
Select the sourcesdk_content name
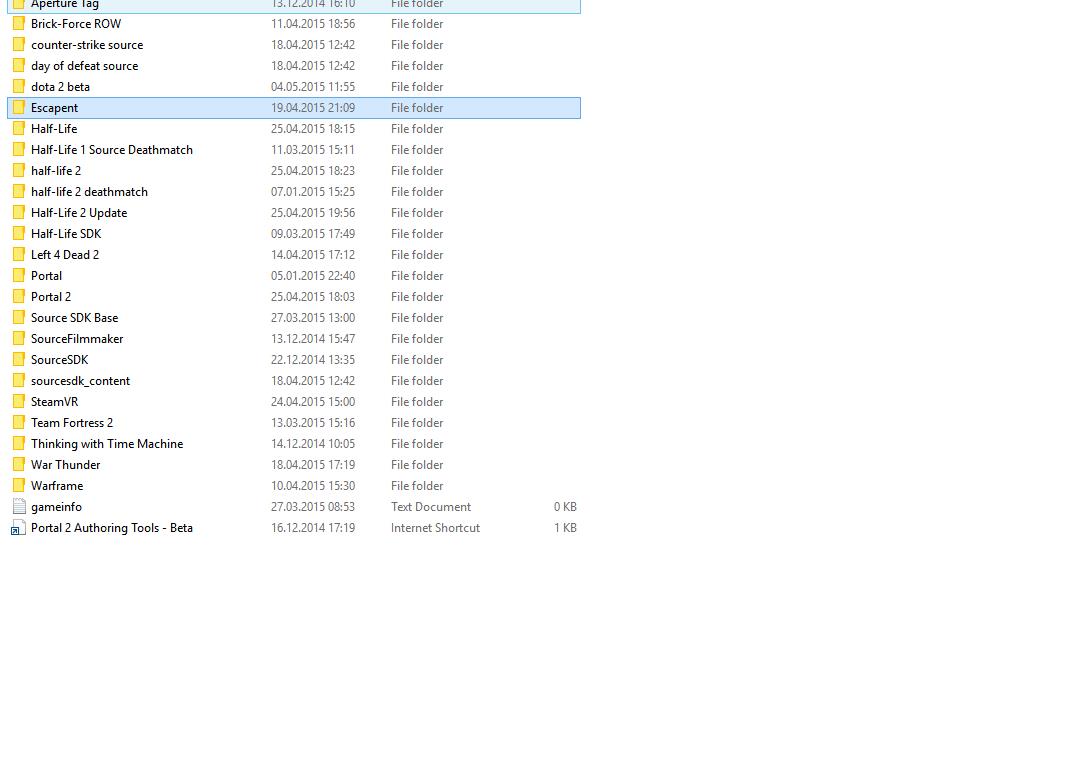pos(80,381)
